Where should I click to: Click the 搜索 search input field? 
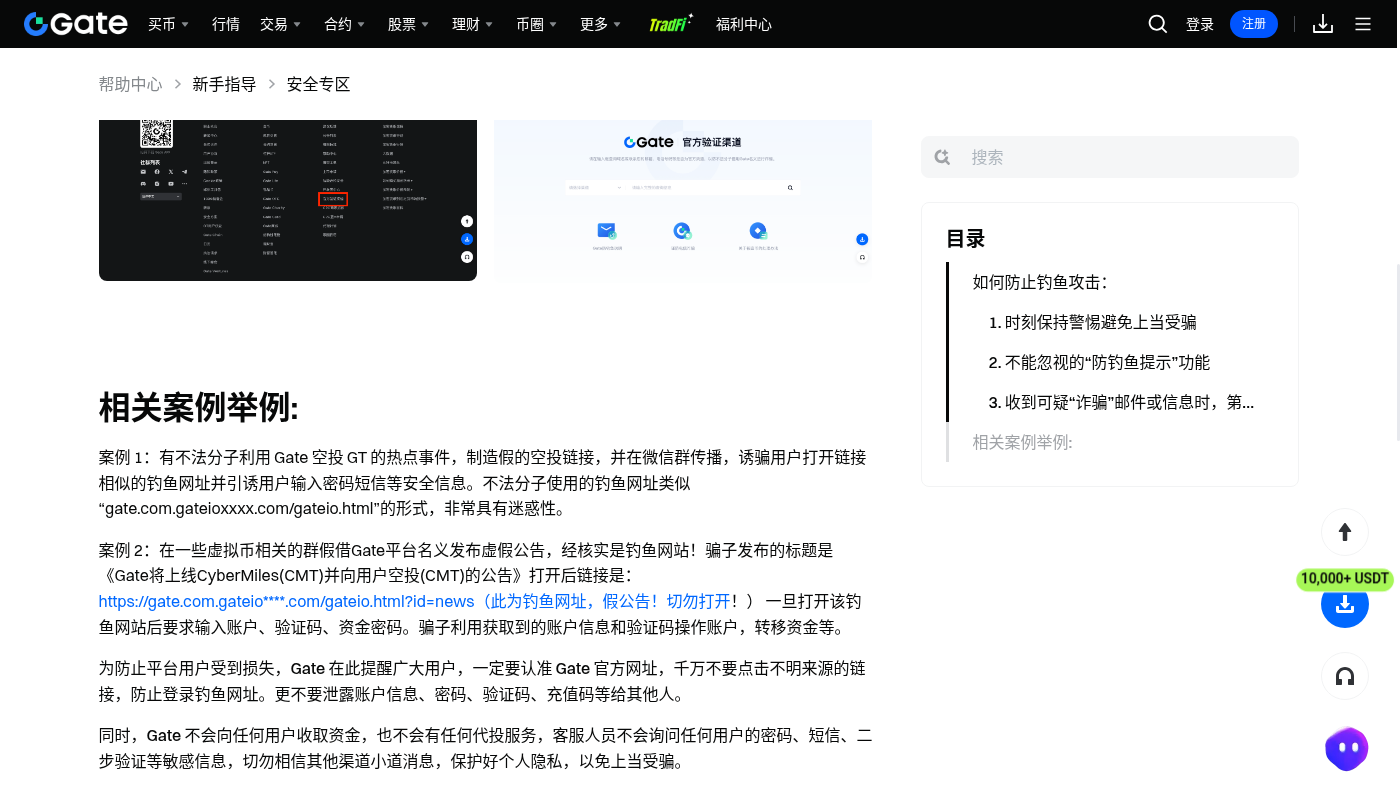pyautogui.click(x=1110, y=157)
